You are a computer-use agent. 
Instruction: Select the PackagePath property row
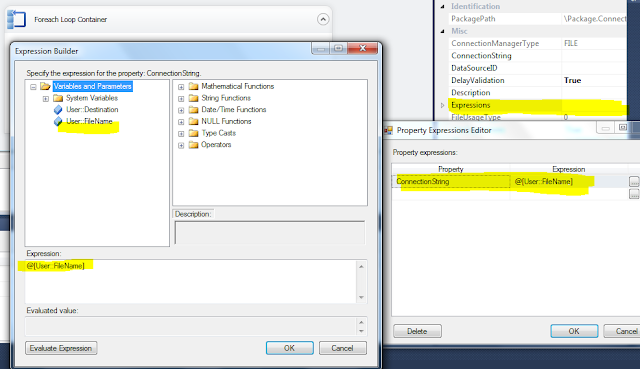(x=538, y=19)
